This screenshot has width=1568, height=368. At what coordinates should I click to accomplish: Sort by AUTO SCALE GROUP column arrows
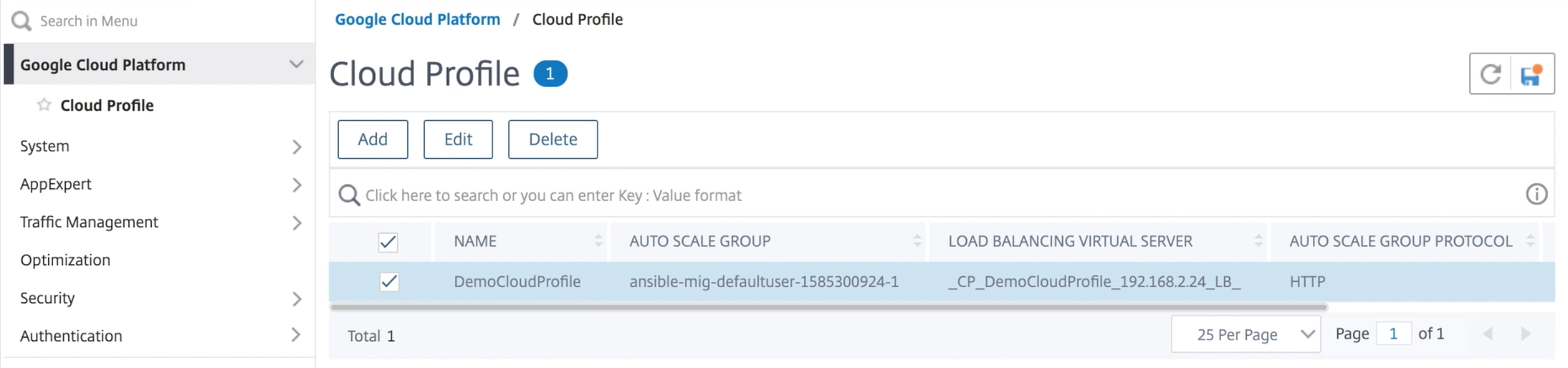click(917, 240)
